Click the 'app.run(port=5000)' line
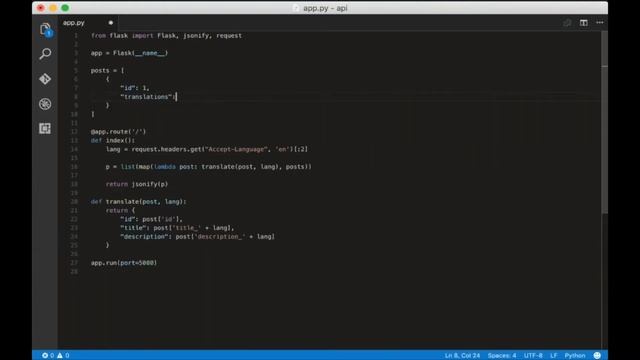The width and height of the screenshot is (640, 360). pyautogui.click(x=124, y=263)
